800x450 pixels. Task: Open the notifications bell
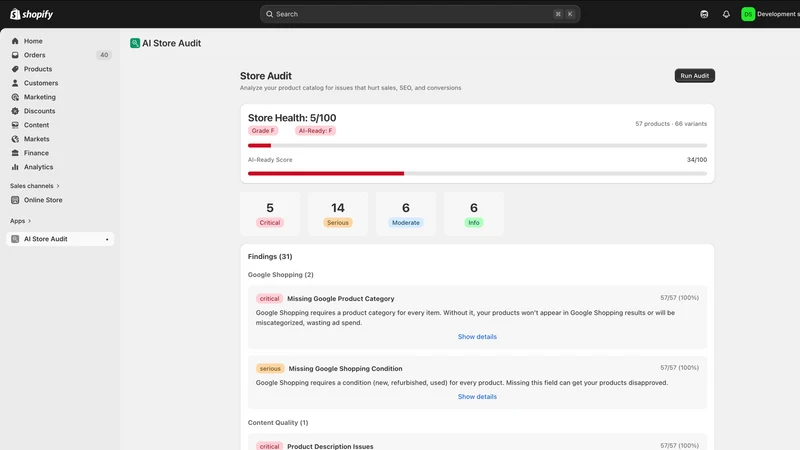tap(726, 14)
